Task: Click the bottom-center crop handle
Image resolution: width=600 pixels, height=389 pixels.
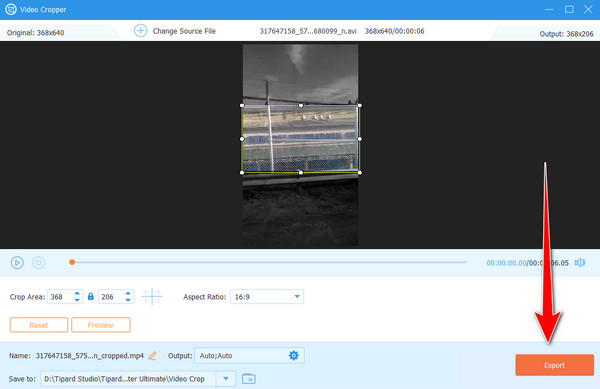Action: pos(301,173)
